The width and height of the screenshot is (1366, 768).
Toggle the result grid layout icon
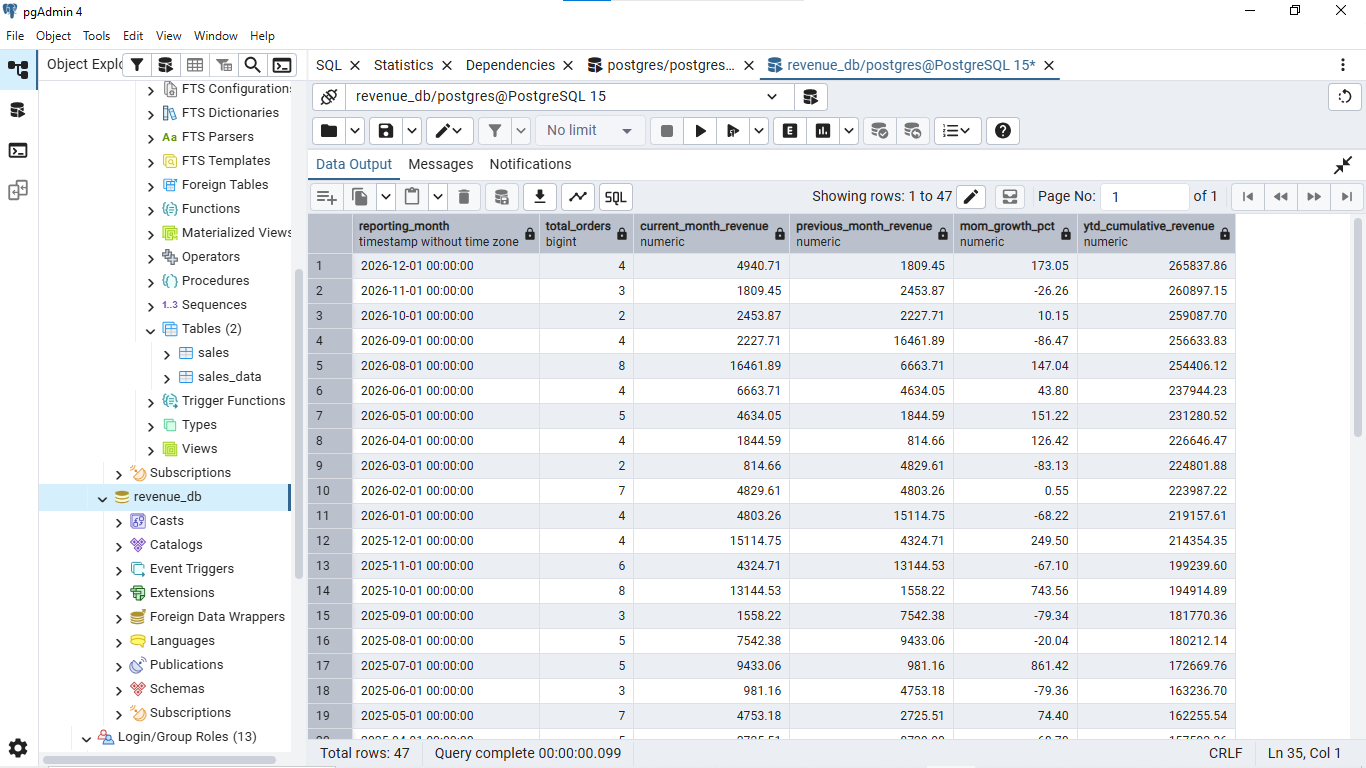[x=1010, y=197]
